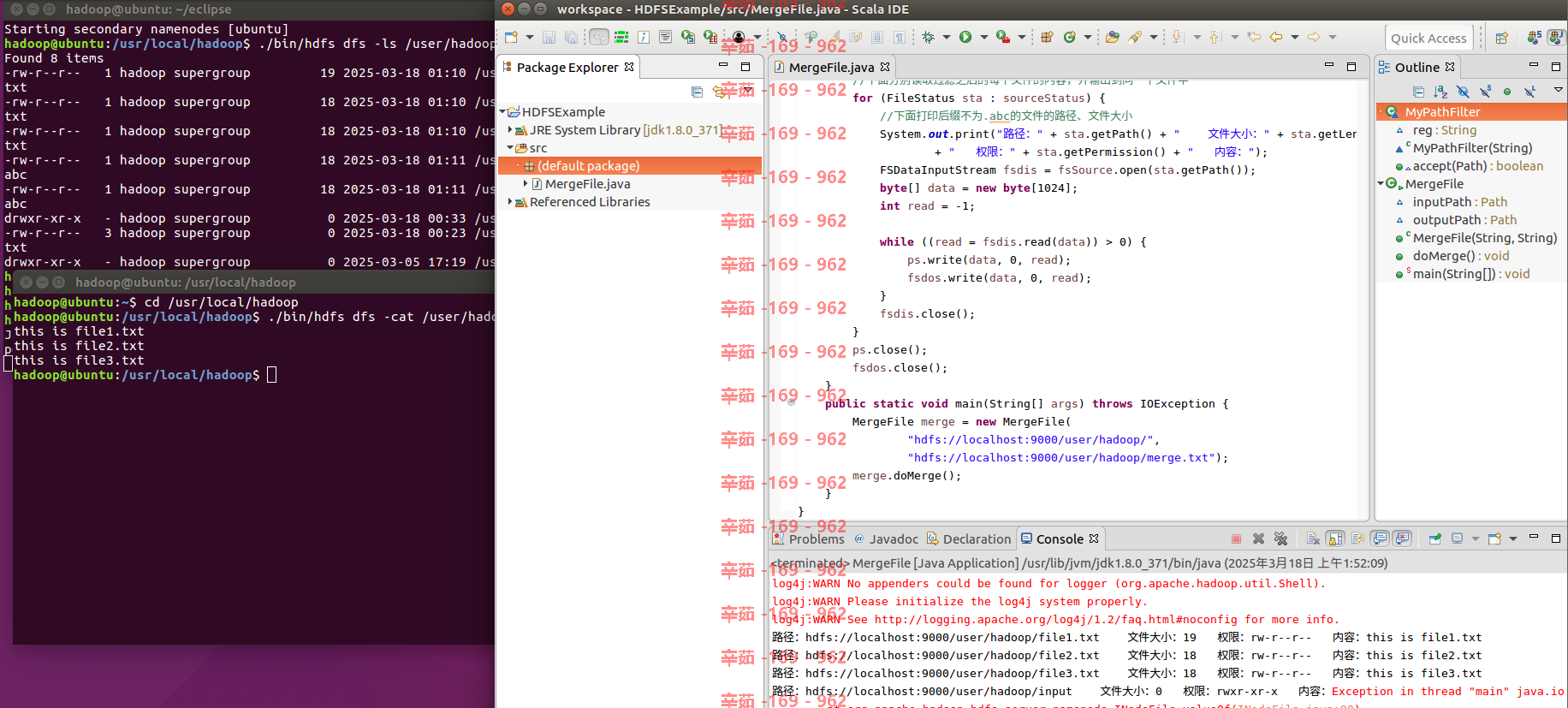Switch to the Javadoc tab
1568x708 pixels.
point(886,539)
